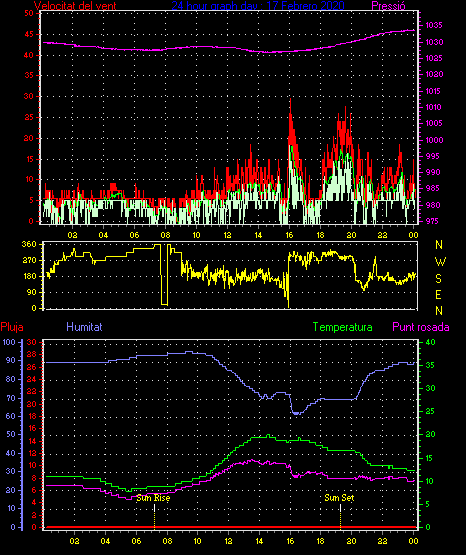Click humidity axis value 50
The height and width of the screenshot is (555, 466).
(x=11, y=434)
